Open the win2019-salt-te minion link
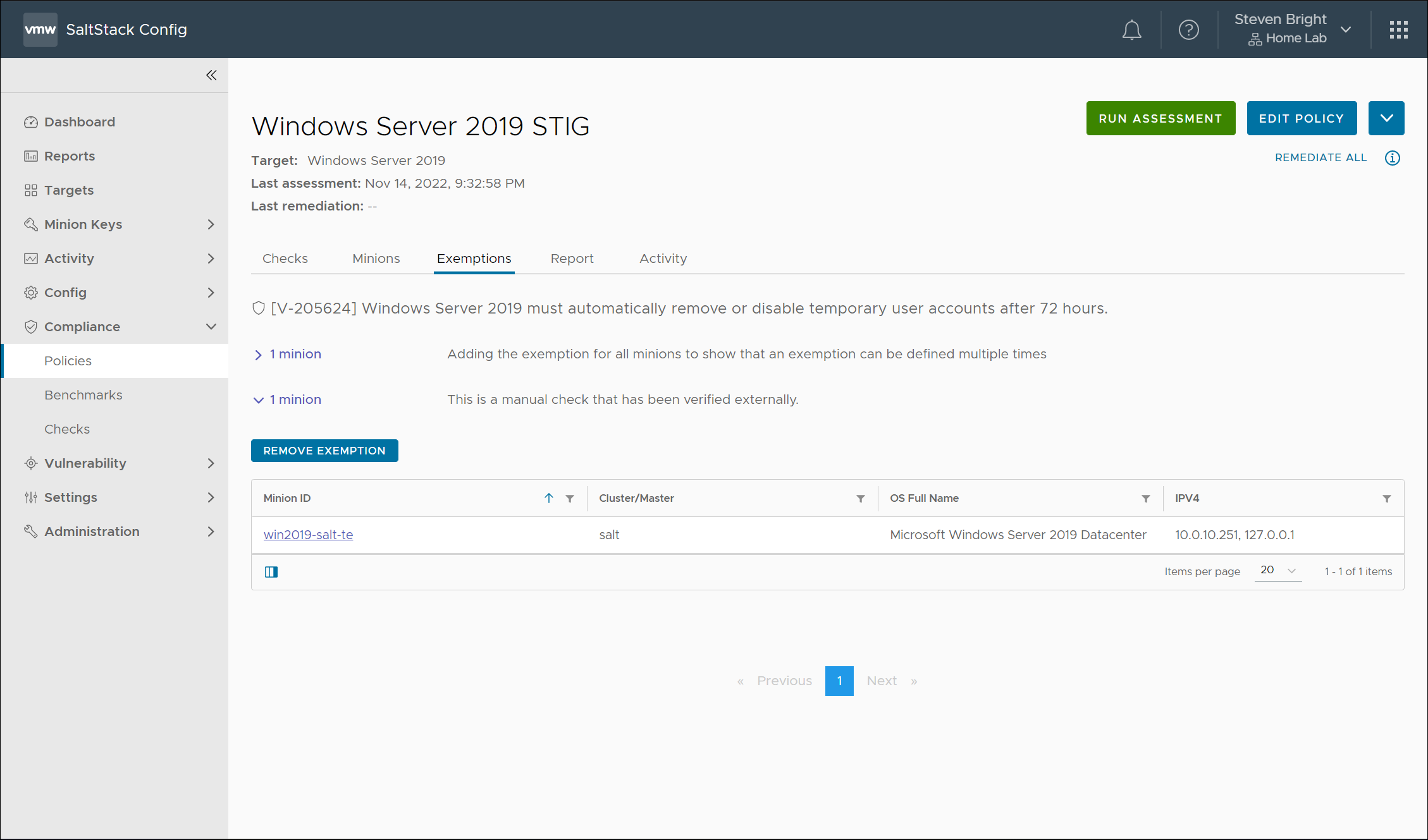Viewport: 1428px width, 840px height. coord(308,535)
